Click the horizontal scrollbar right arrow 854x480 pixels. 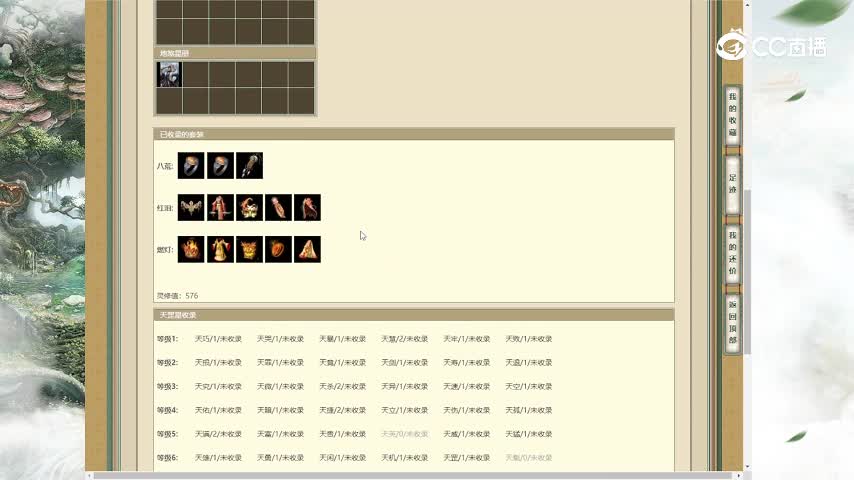pos(739,476)
